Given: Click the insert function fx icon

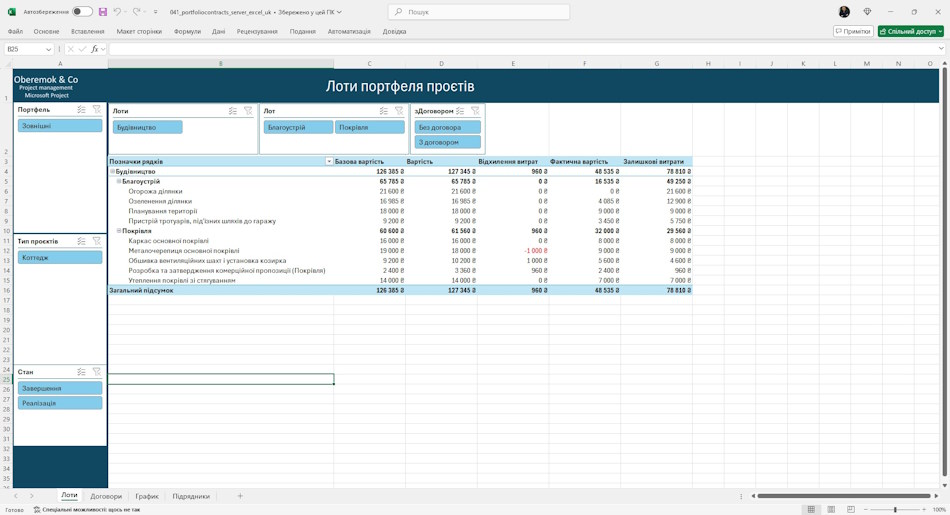Looking at the screenshot, I should click(x=95, y=49).
